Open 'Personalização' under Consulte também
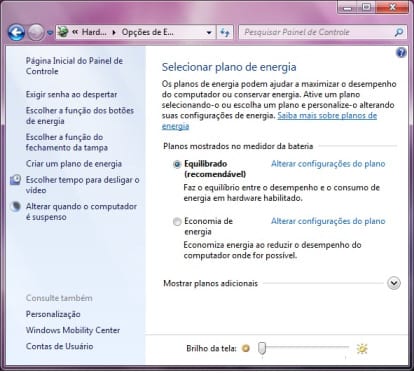Screen dimensions: 414x373 [x=53, y=314]
